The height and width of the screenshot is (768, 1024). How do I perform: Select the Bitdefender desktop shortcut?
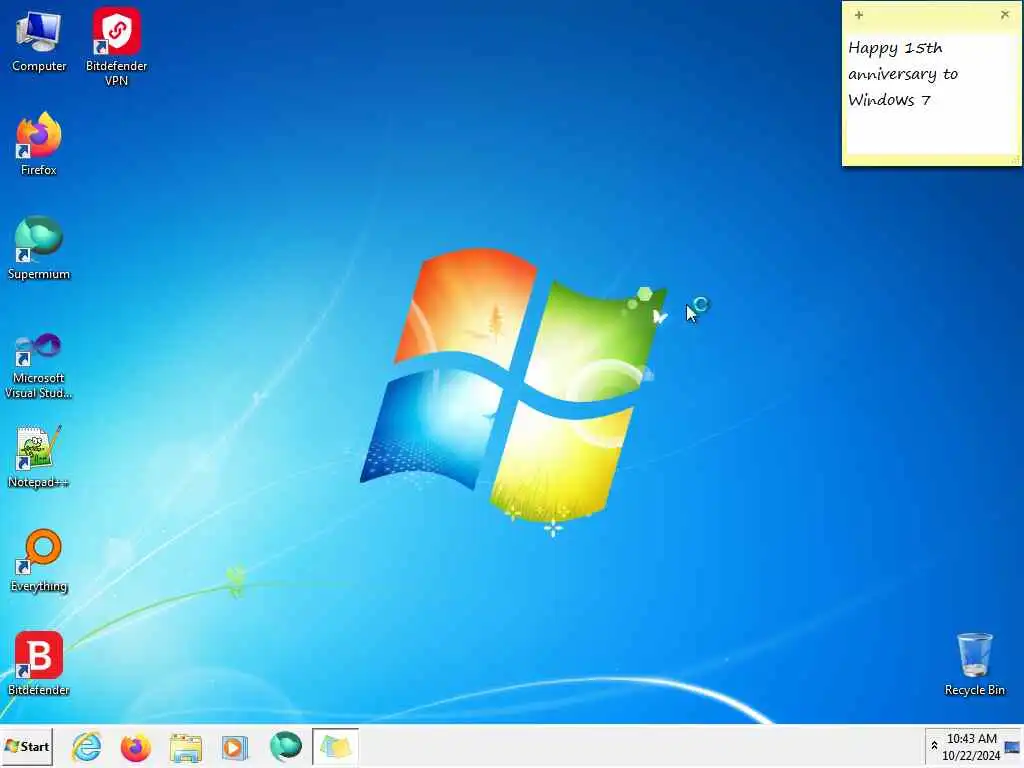pyautogui.click(x=39, y=664)
